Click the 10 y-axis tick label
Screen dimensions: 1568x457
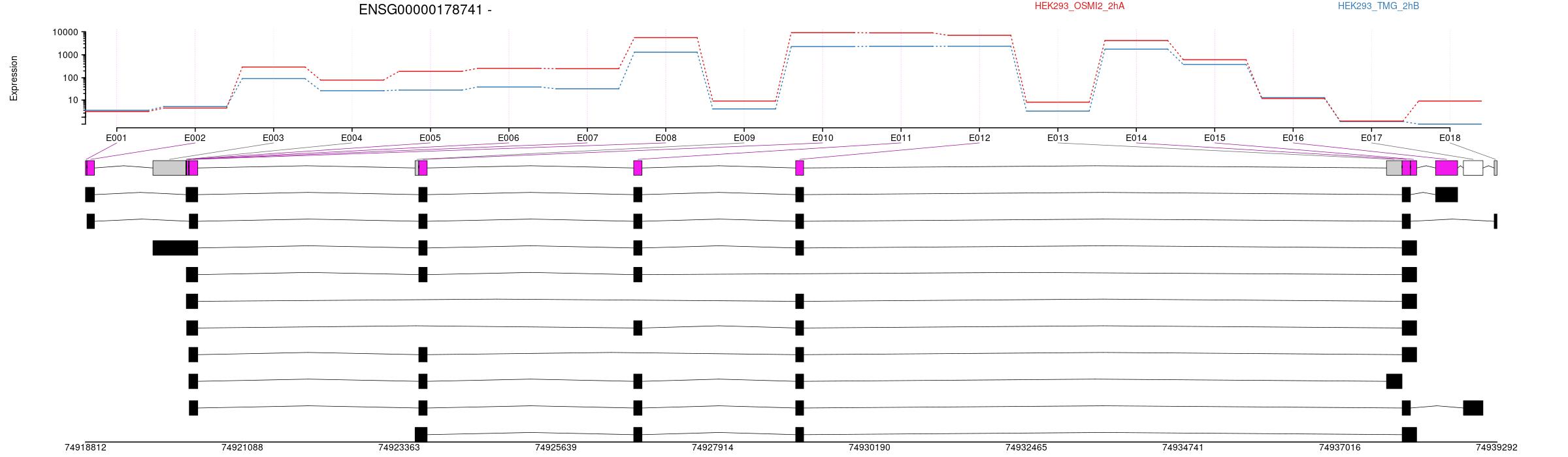(x=73, y=100)
